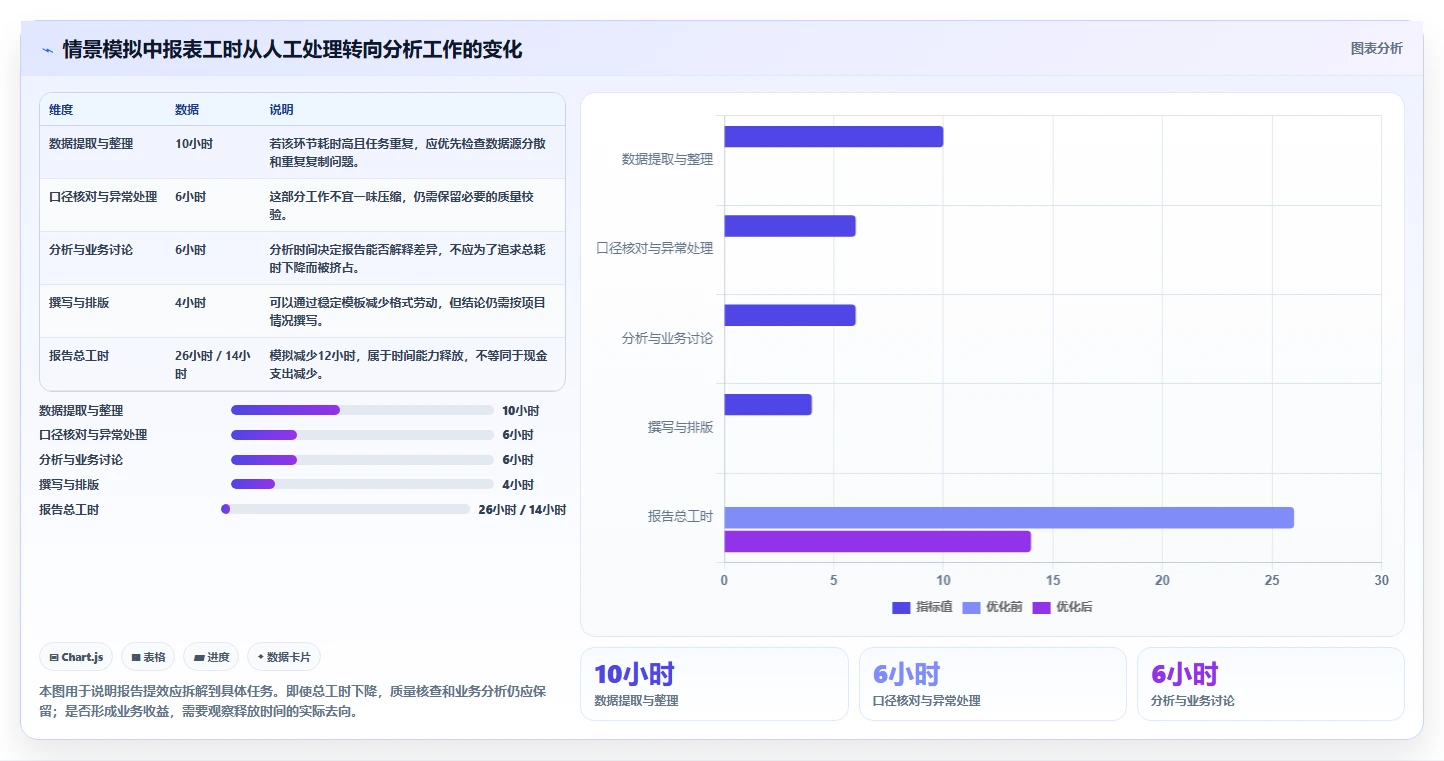The image size is (1444, 761).
Task: Toggle the 优化前 legend entry
Action: (x=992, y=607)
